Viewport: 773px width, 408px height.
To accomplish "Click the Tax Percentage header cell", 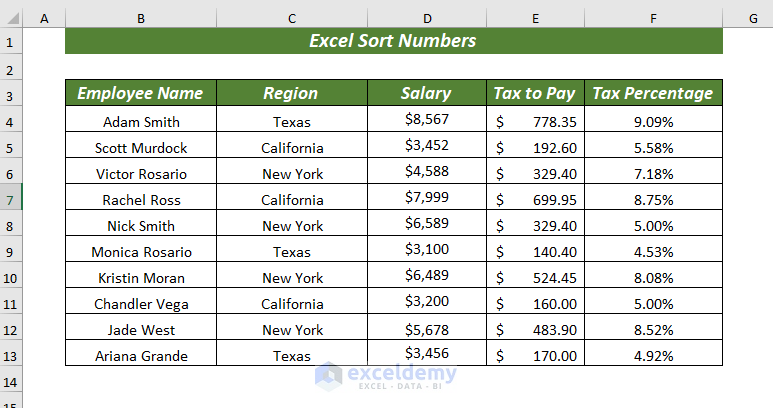I will 653,93.
